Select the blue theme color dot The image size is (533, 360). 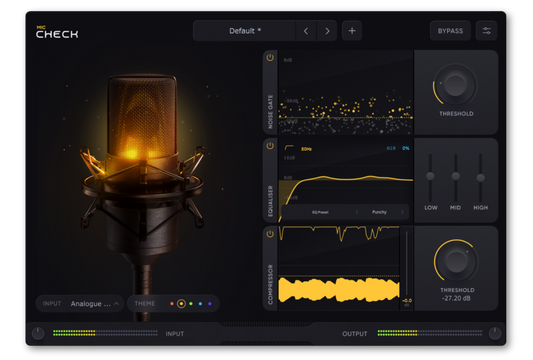[x=201, y=304]
